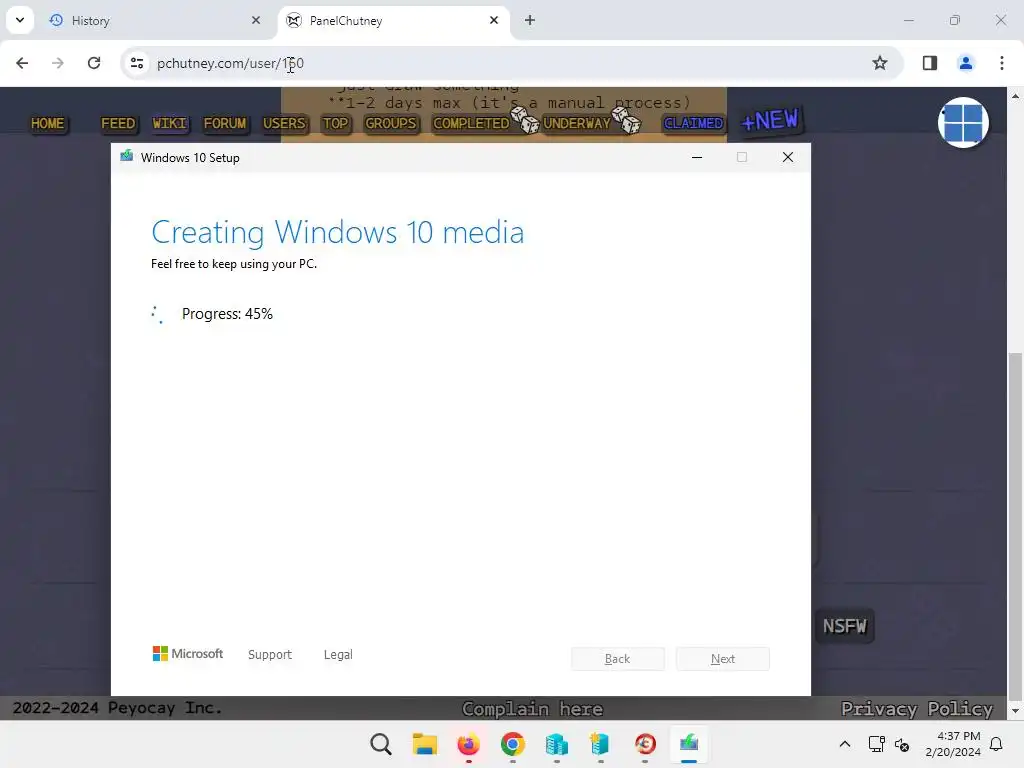The image size is (1024, 768).
Task: Click the 2022-2024 Peyocay Inc. footer text
Action: tap(118, 708)
